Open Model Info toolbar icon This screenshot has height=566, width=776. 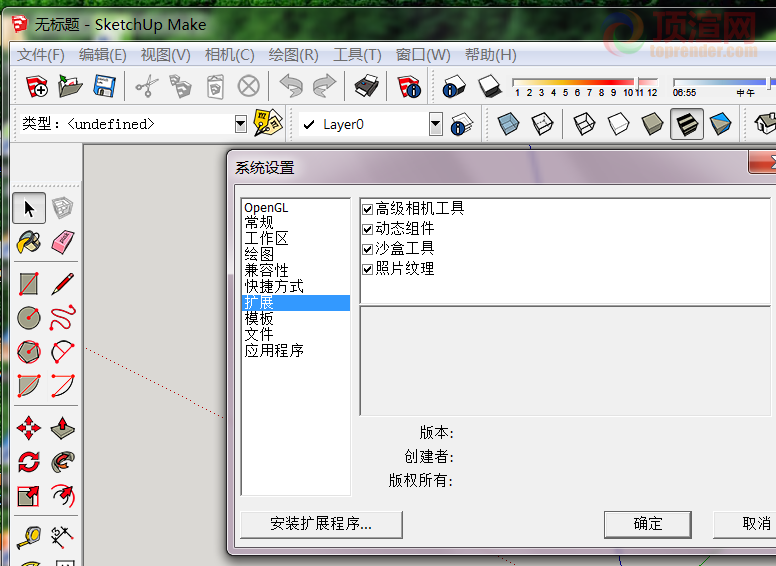tap(409, 87)
